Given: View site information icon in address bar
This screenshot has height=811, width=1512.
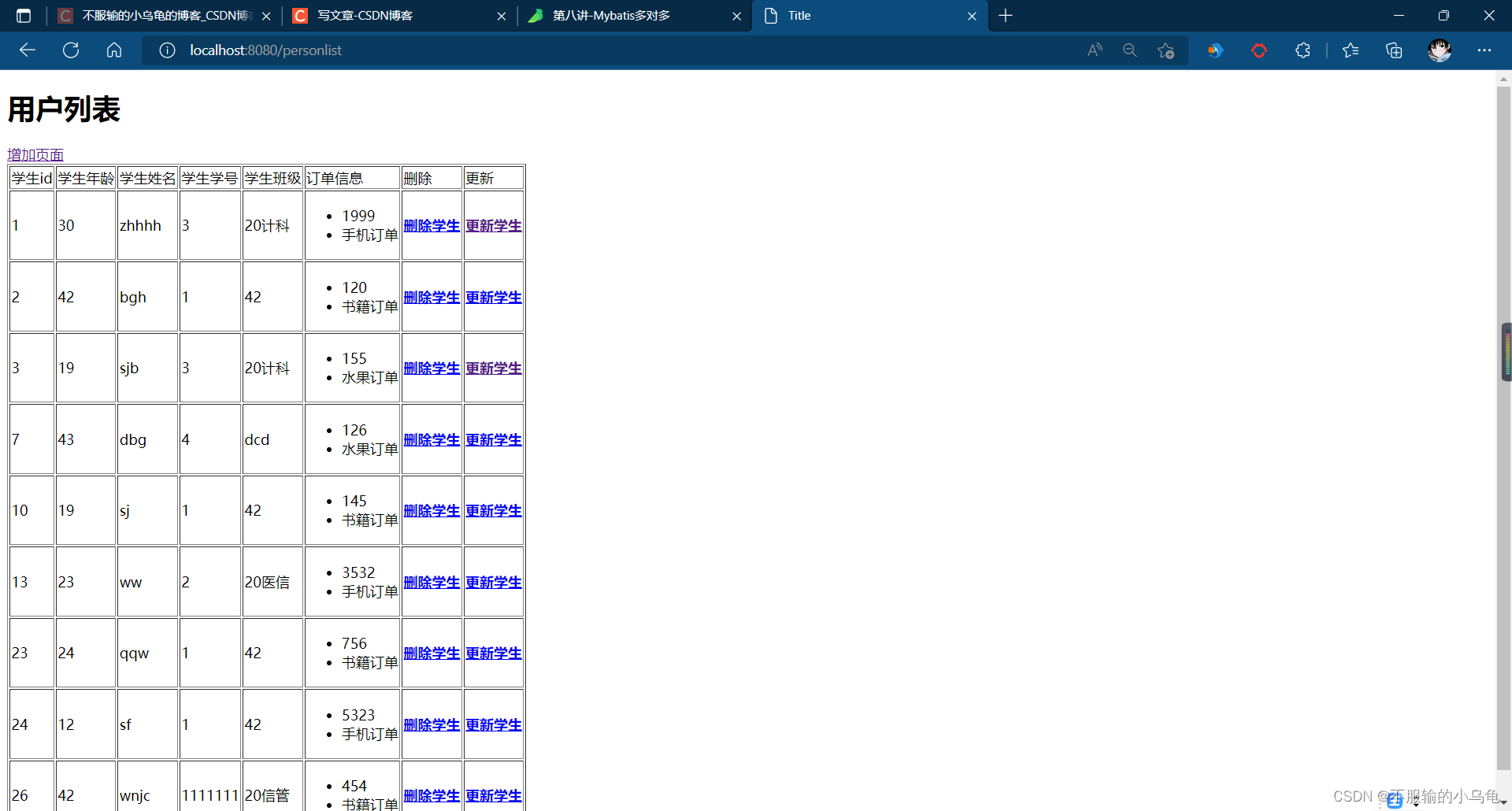Looking at the screenshot, I should point(167,50).
